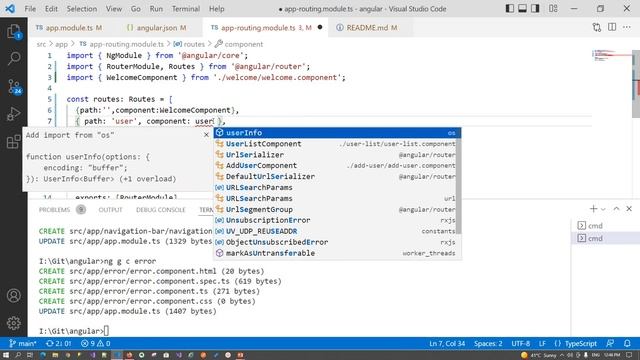
Task: Open the Output panel tab
Action: 110,209
